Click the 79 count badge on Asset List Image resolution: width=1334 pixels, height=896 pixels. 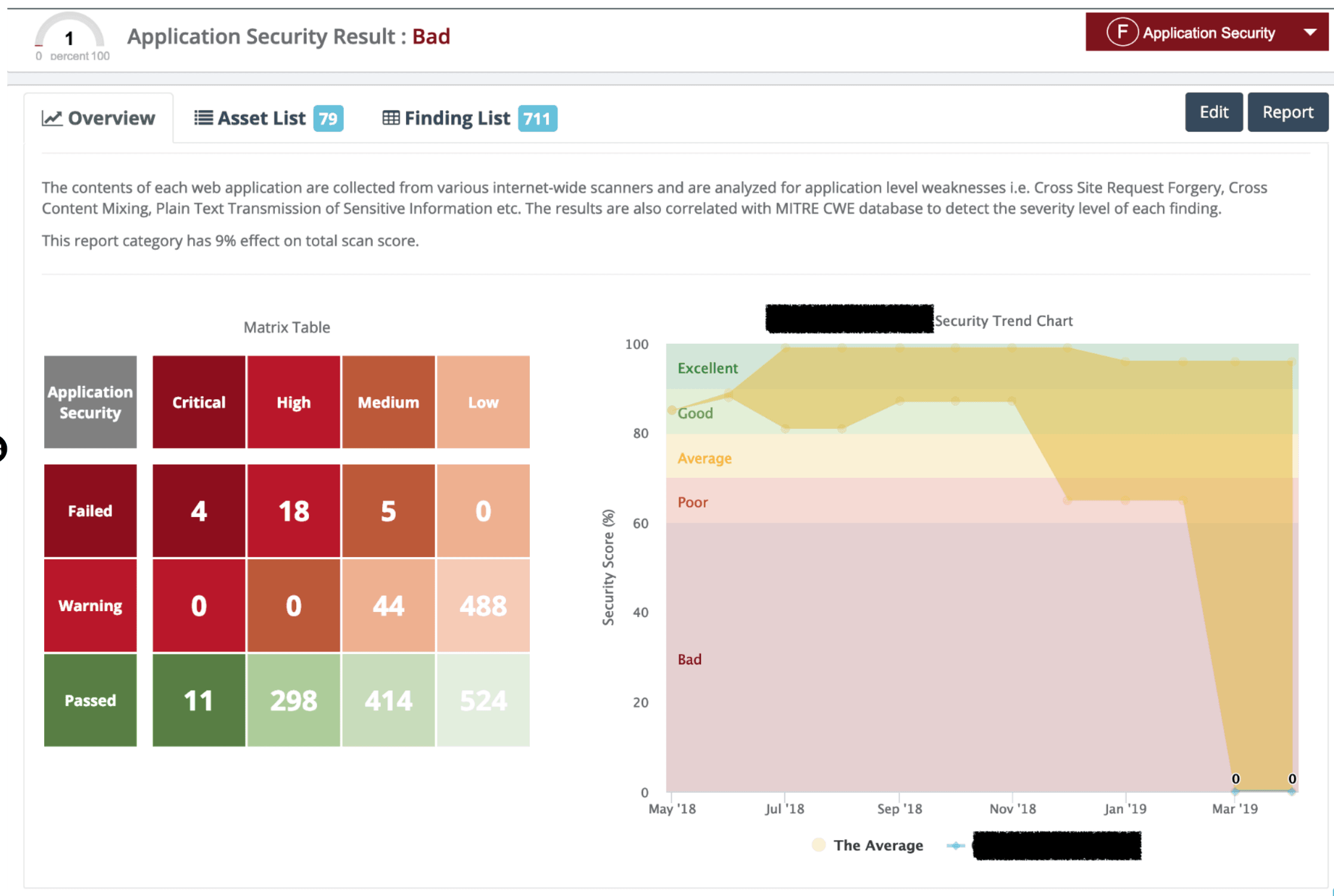tap(327, 119)
